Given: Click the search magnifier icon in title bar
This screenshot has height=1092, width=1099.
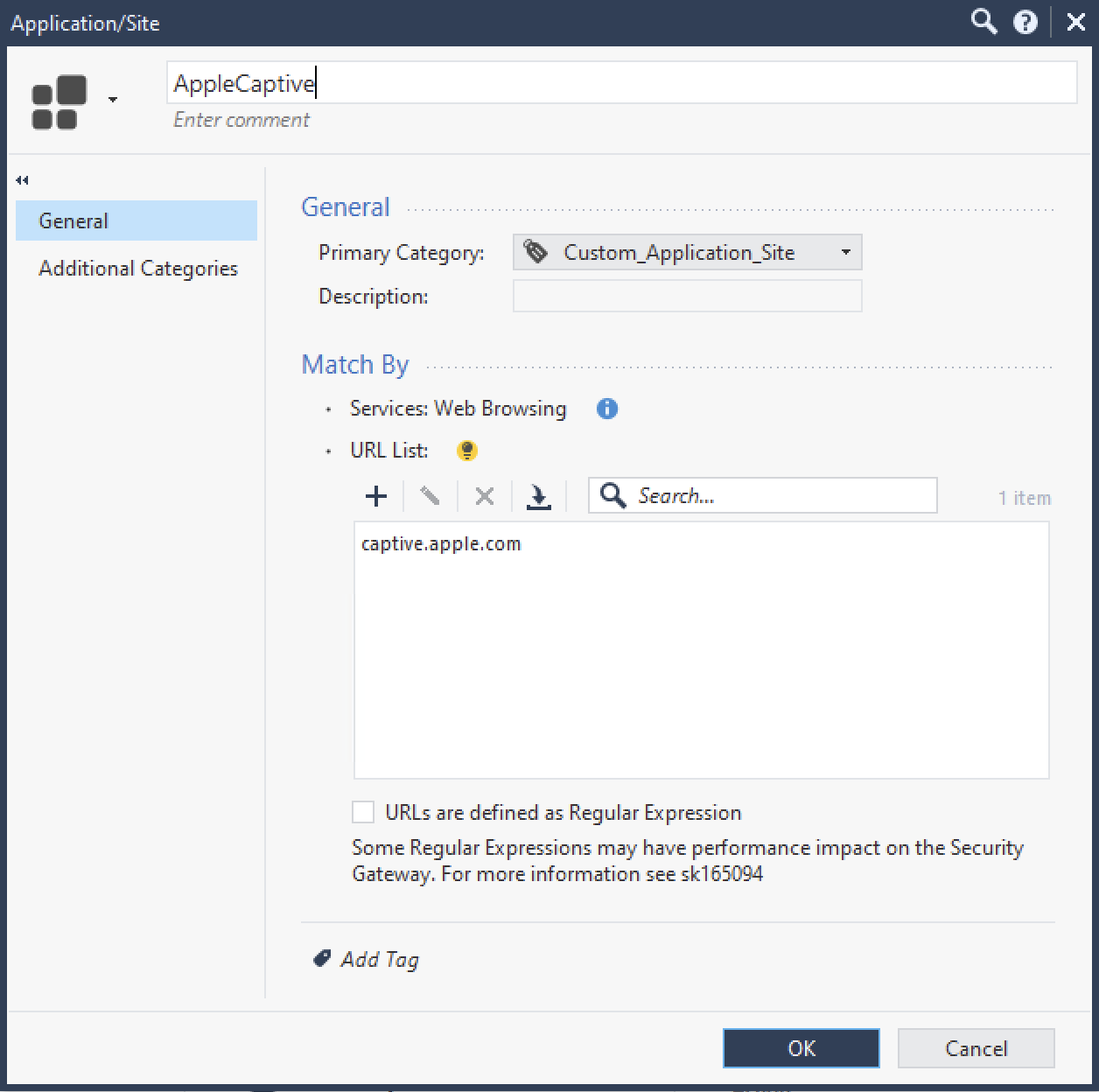Looking at the screenshot, I should pyautogui.click(x=983, y=22).
